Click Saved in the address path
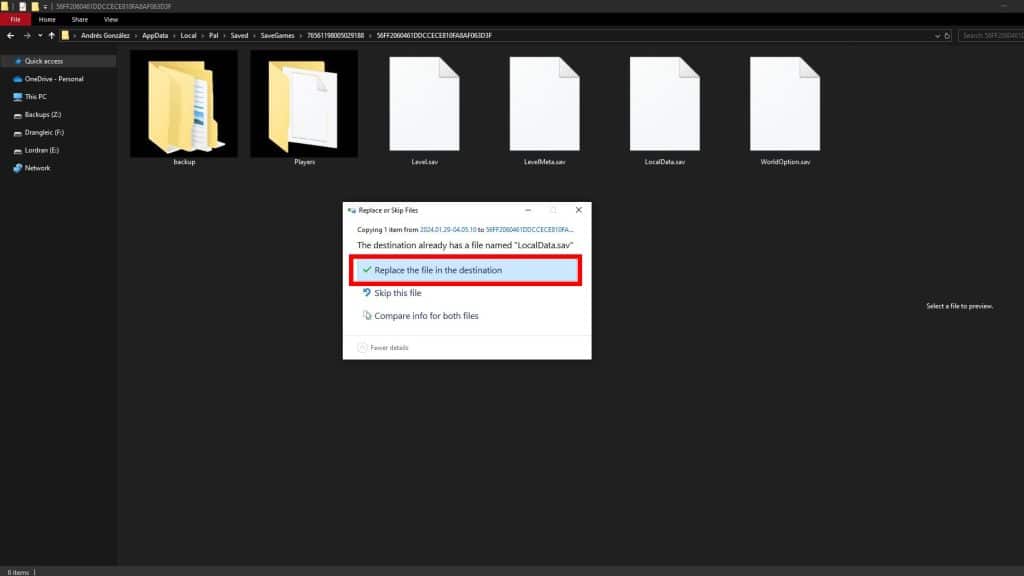This screenshot has height=576, width=1024. tap(239, 36)
